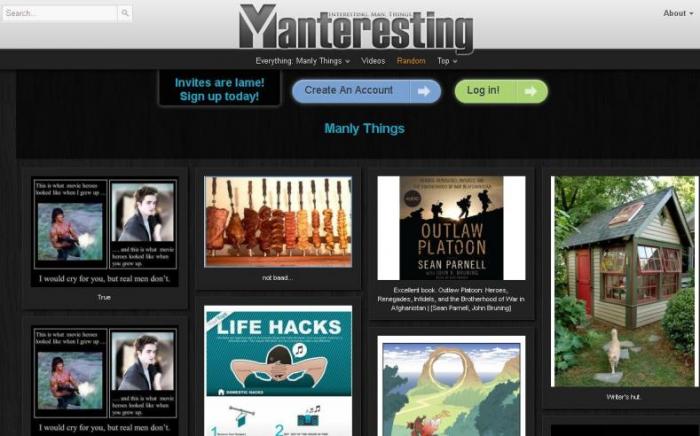Open the grilled meat skewers pin
The height and width of the screenshot is (436, 700).
pyautogui.click(x=278, y=222)
